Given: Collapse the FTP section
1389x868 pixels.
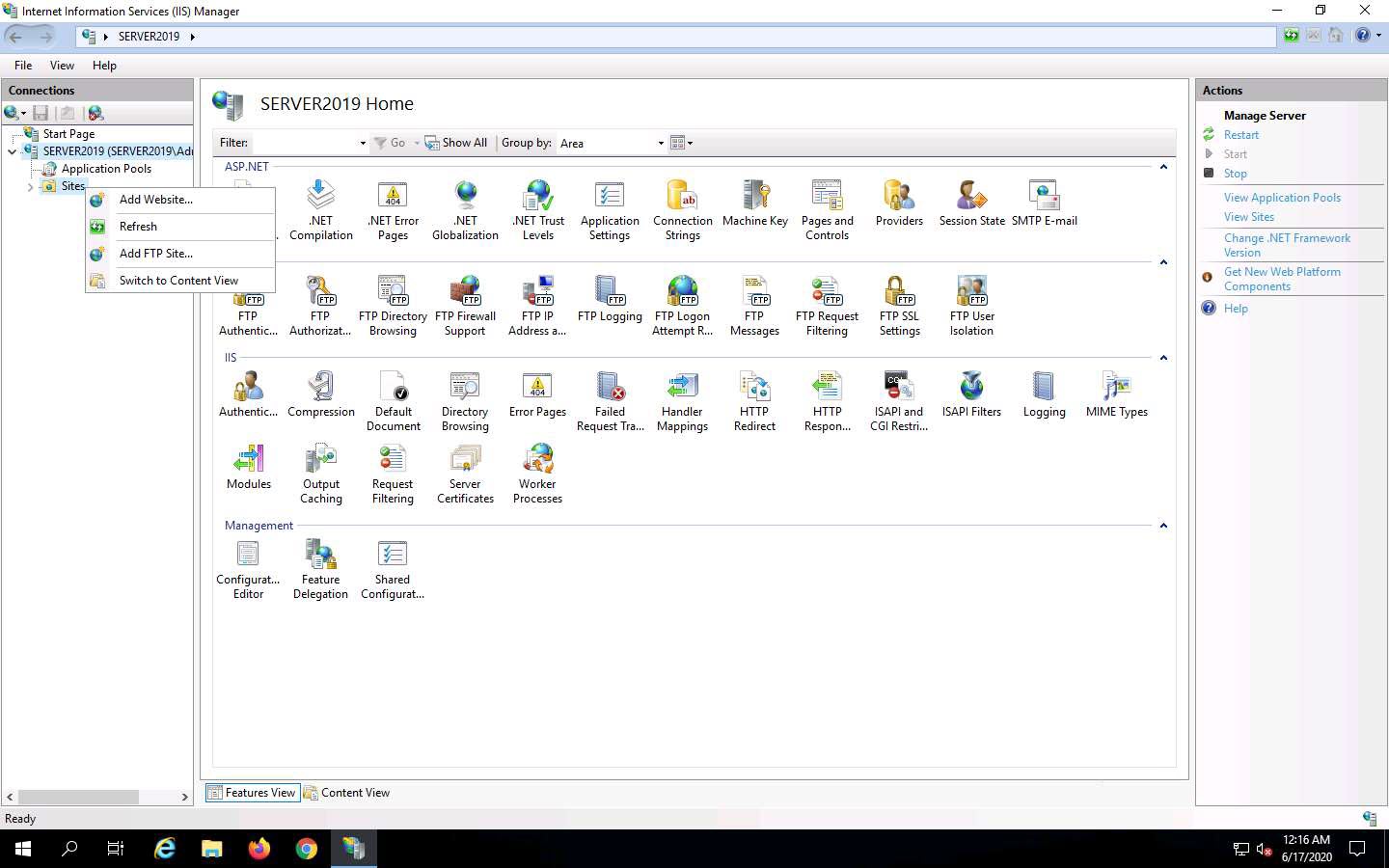Looking at the screenshot, I should click(1163, 262).
